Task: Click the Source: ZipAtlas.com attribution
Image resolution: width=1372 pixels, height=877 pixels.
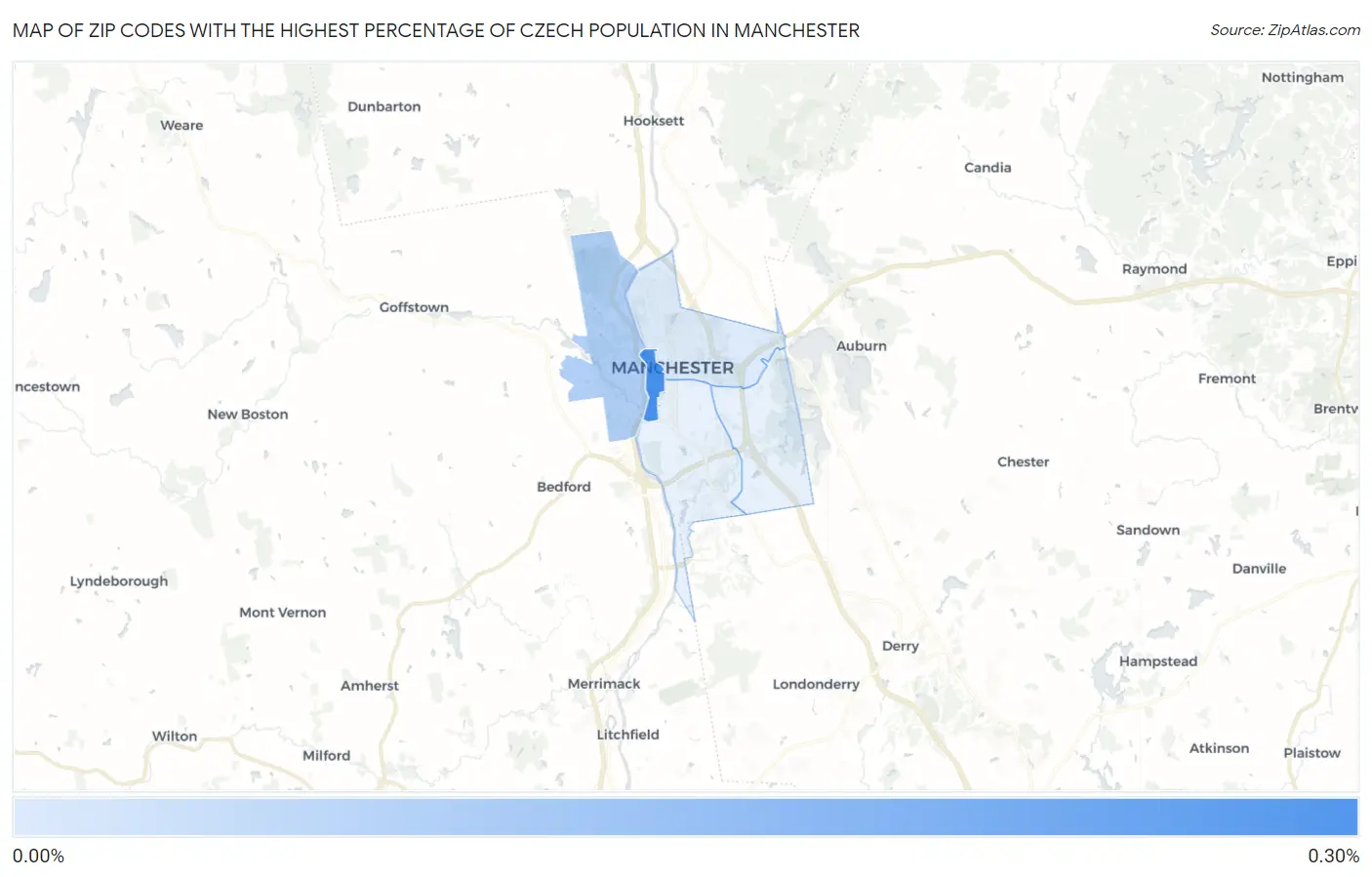Action: (1284, 30)
